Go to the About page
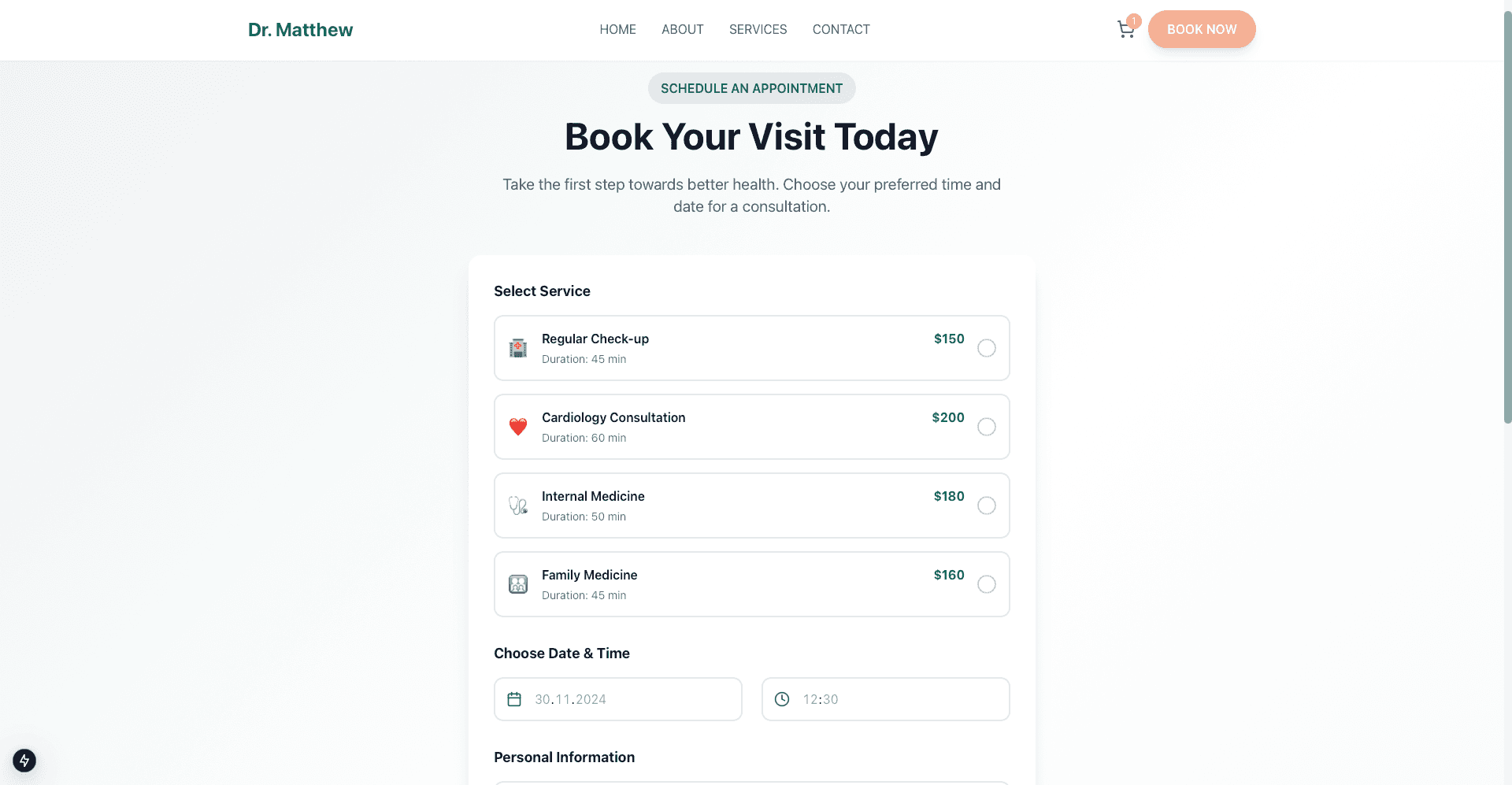1512x785 pixels. [x=682, y=30]
